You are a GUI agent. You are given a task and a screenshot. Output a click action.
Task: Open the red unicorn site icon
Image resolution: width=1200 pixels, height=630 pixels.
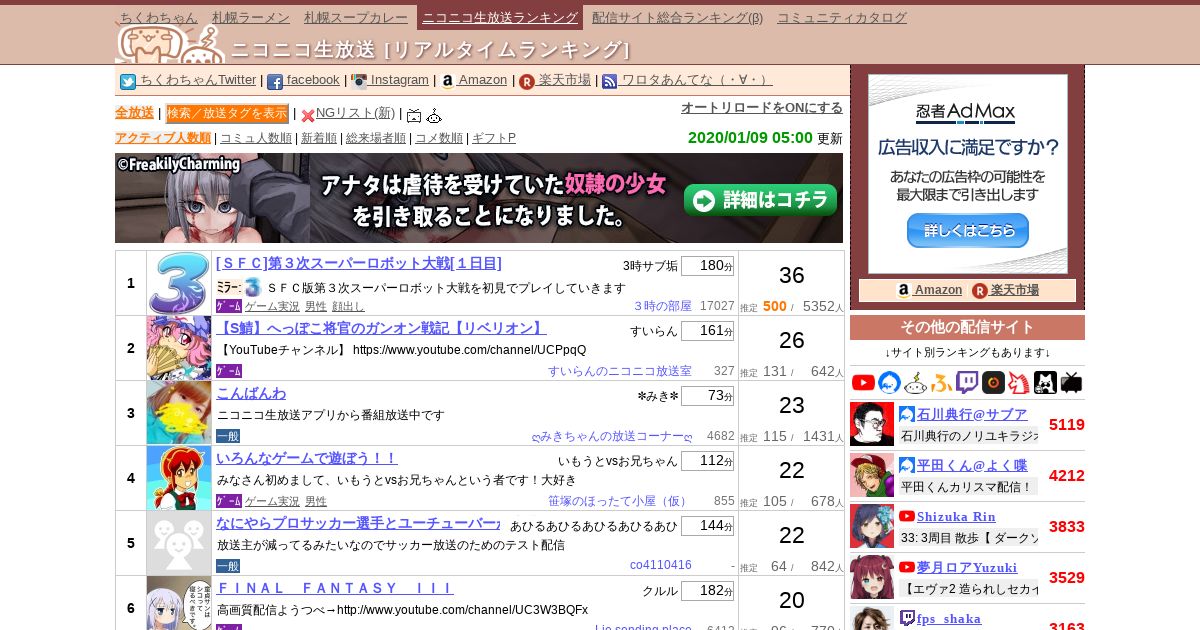(1019, 382)
